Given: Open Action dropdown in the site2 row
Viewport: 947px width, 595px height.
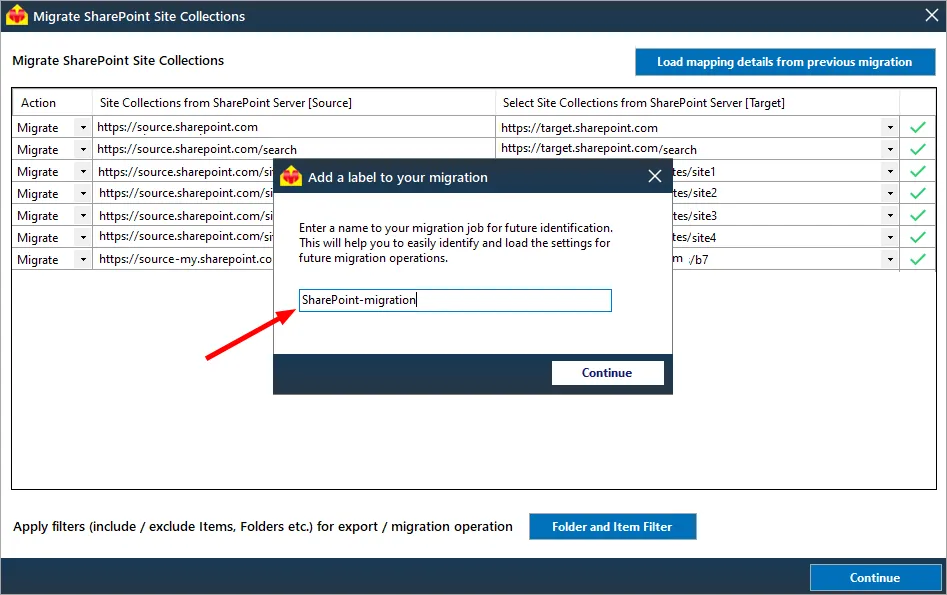Looking at the screenshot, I should [83, 193].
